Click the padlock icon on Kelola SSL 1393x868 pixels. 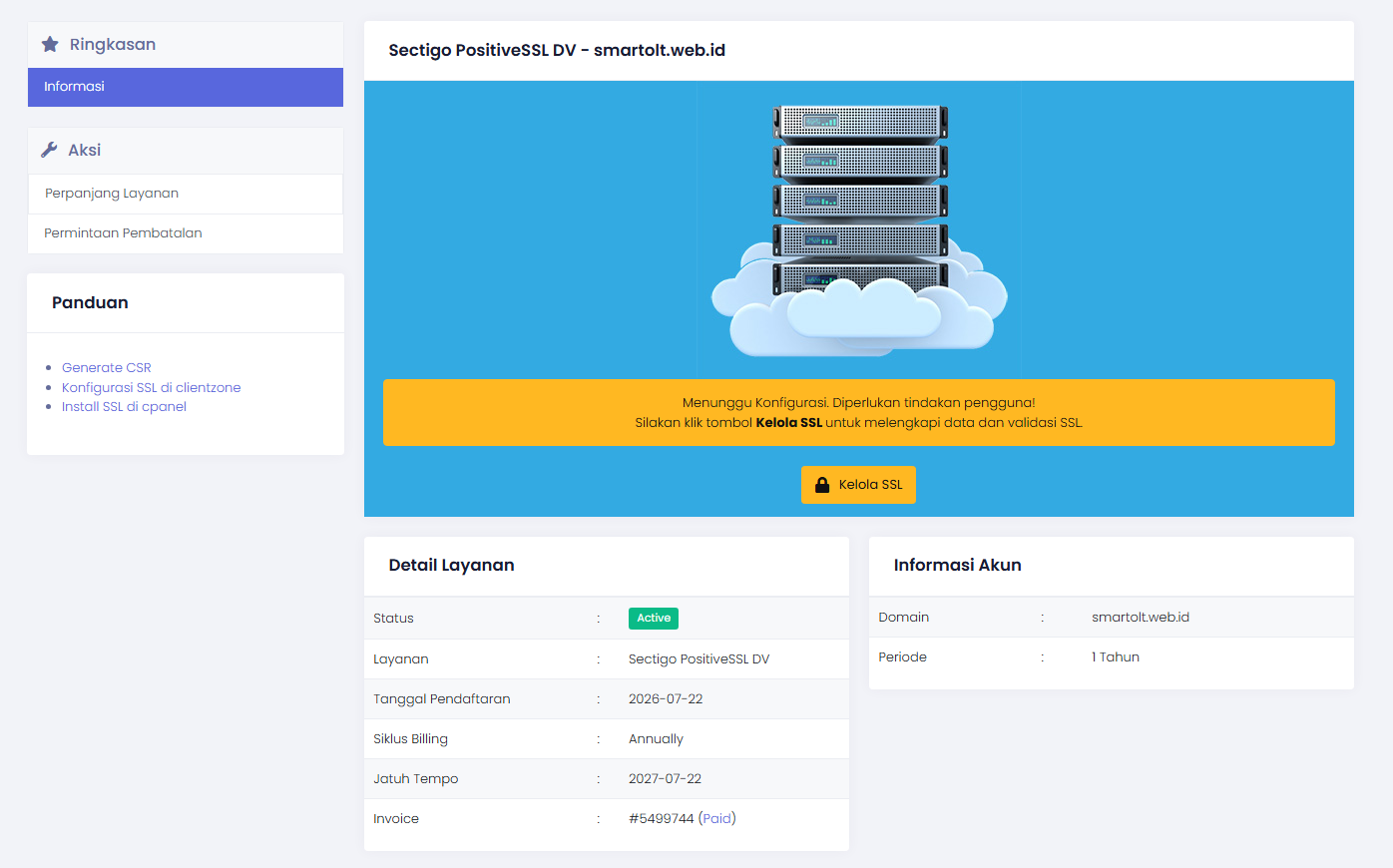coord(822,485)
